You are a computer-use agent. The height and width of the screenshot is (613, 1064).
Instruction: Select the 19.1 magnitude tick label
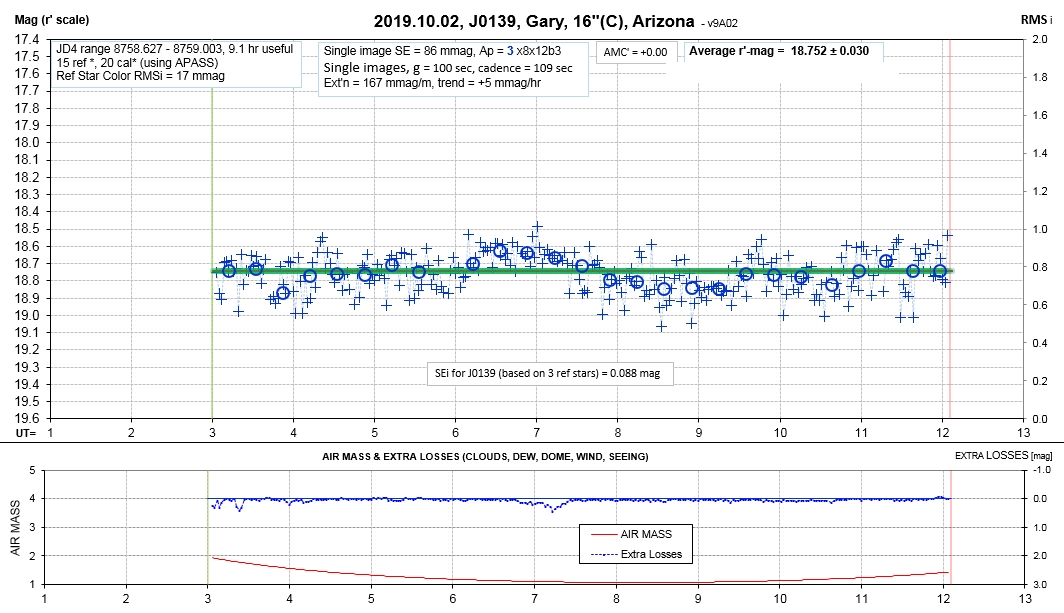point(26,333)
